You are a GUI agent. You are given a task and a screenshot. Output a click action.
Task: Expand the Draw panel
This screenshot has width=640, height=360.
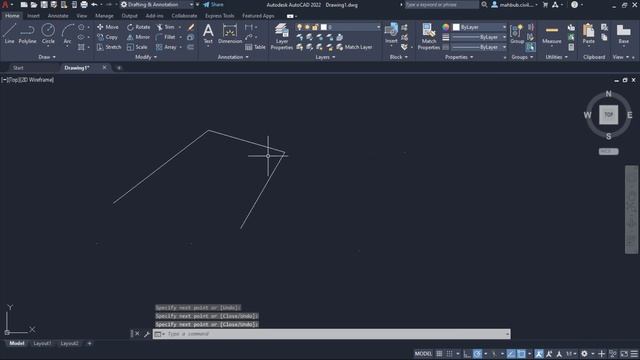pyautogui.click(x=47, y=57)
